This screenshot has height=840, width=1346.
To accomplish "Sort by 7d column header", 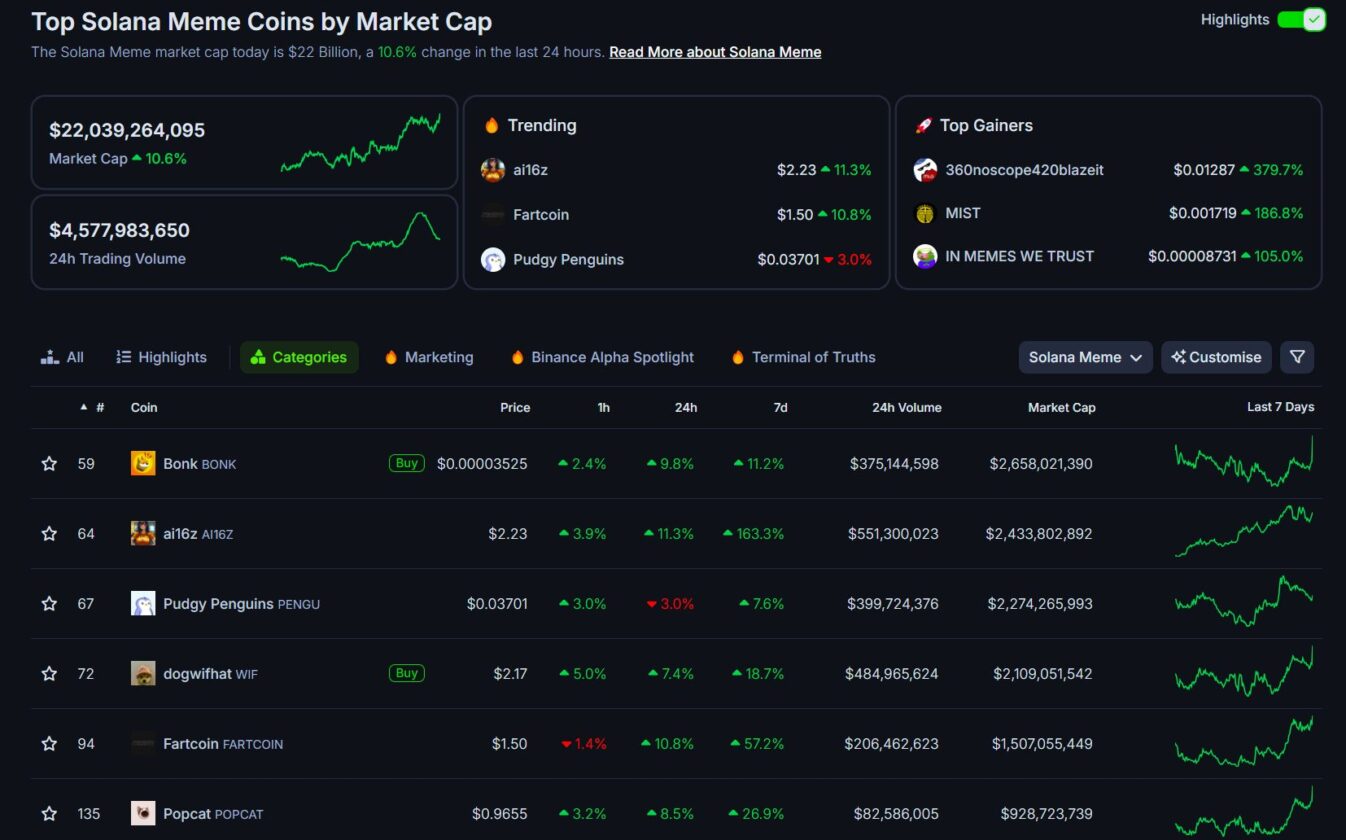I will tap(781, 408).
